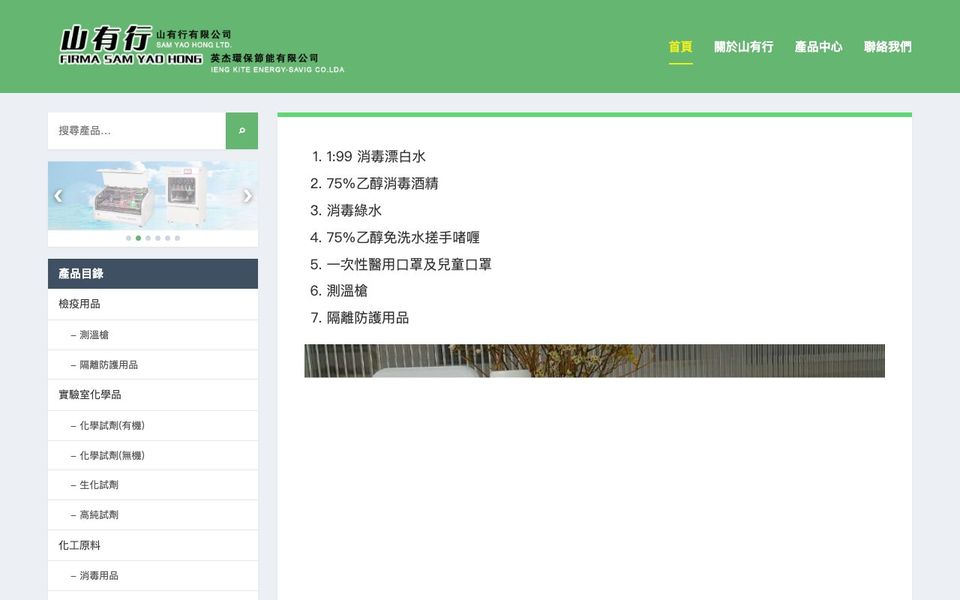Advance carousel with the next arrow

coord(247,196)
